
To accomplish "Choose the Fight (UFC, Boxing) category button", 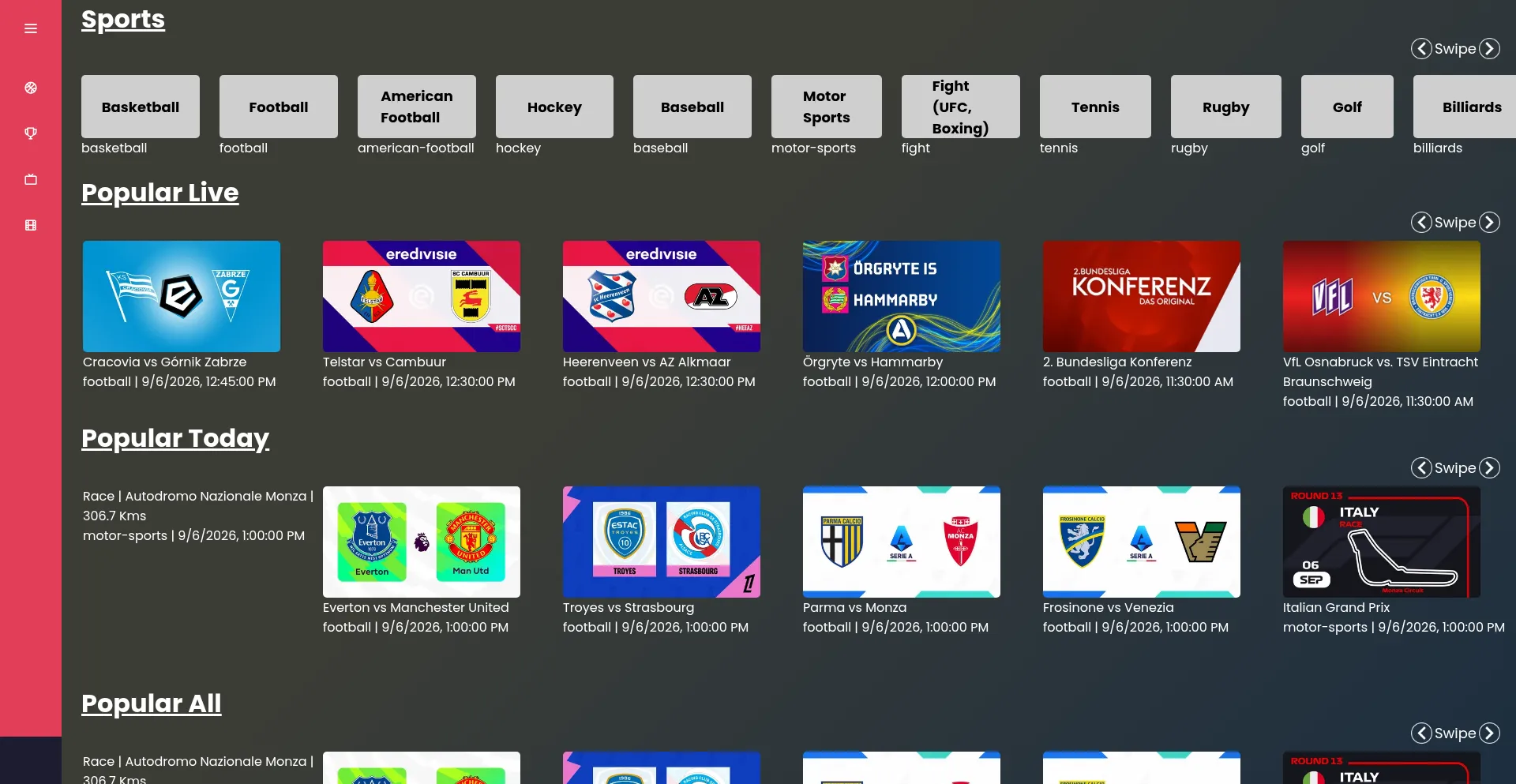I will (961, 107).
